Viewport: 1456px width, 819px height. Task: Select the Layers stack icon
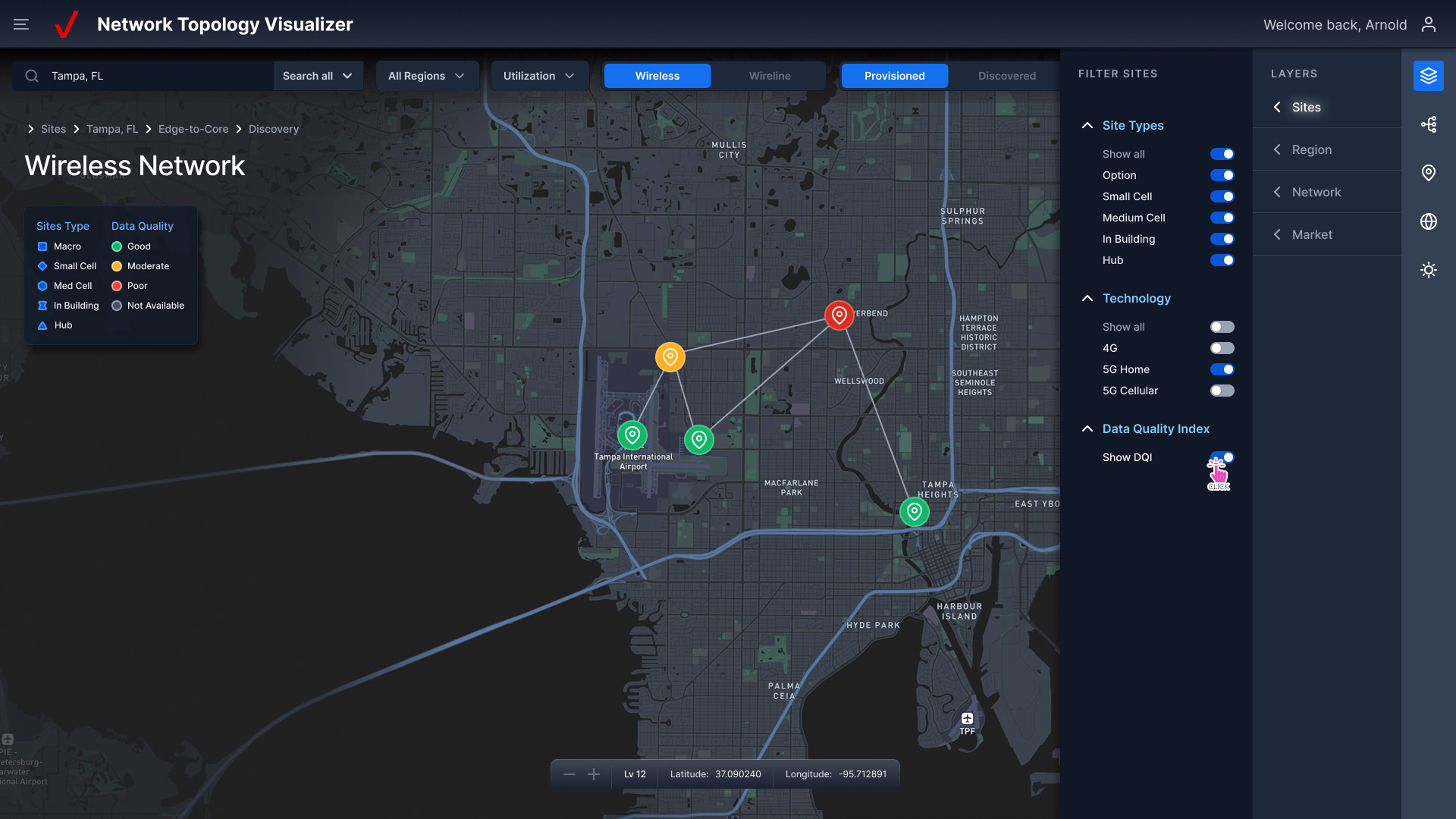1429,76
